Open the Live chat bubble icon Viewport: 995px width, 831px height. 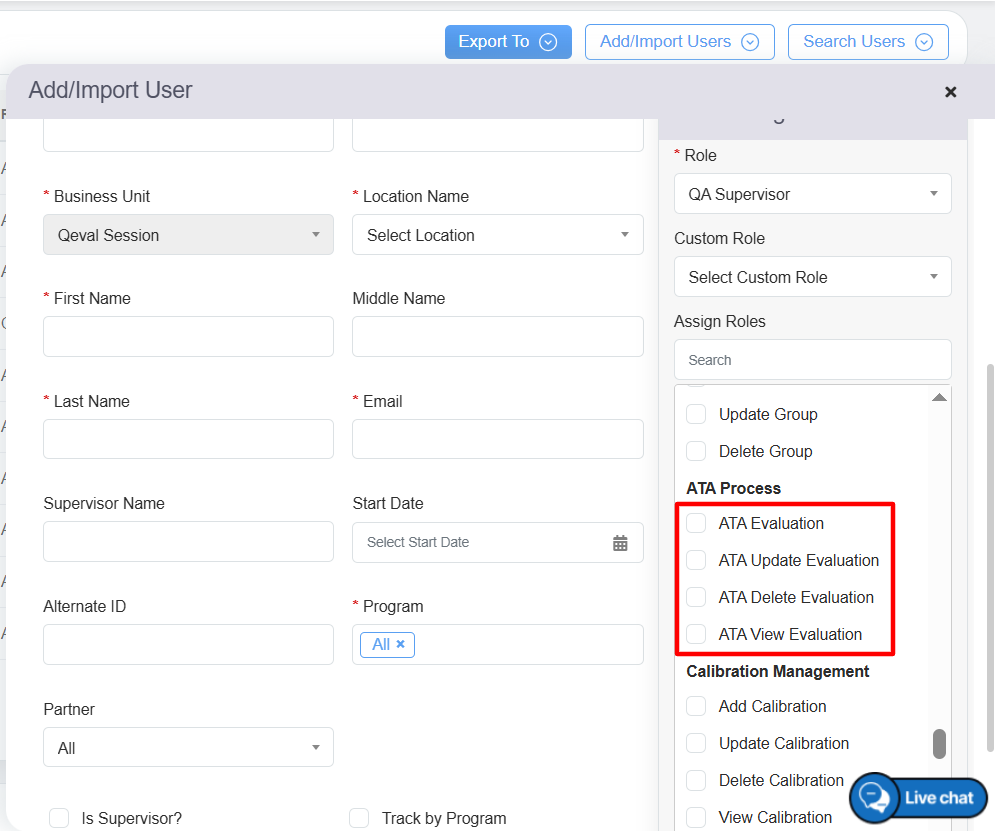pyautogui.click(x=875, y=797)
